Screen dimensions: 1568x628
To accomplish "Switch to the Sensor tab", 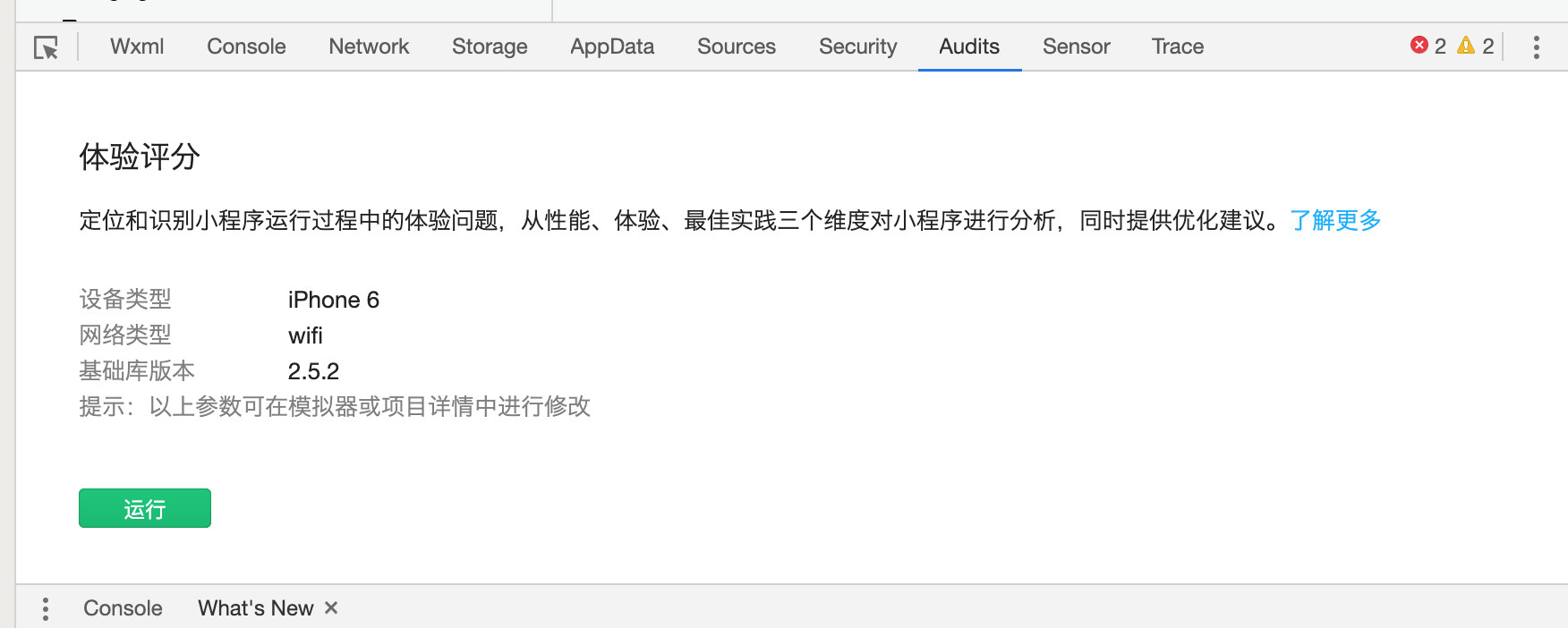I will 1076,47.
